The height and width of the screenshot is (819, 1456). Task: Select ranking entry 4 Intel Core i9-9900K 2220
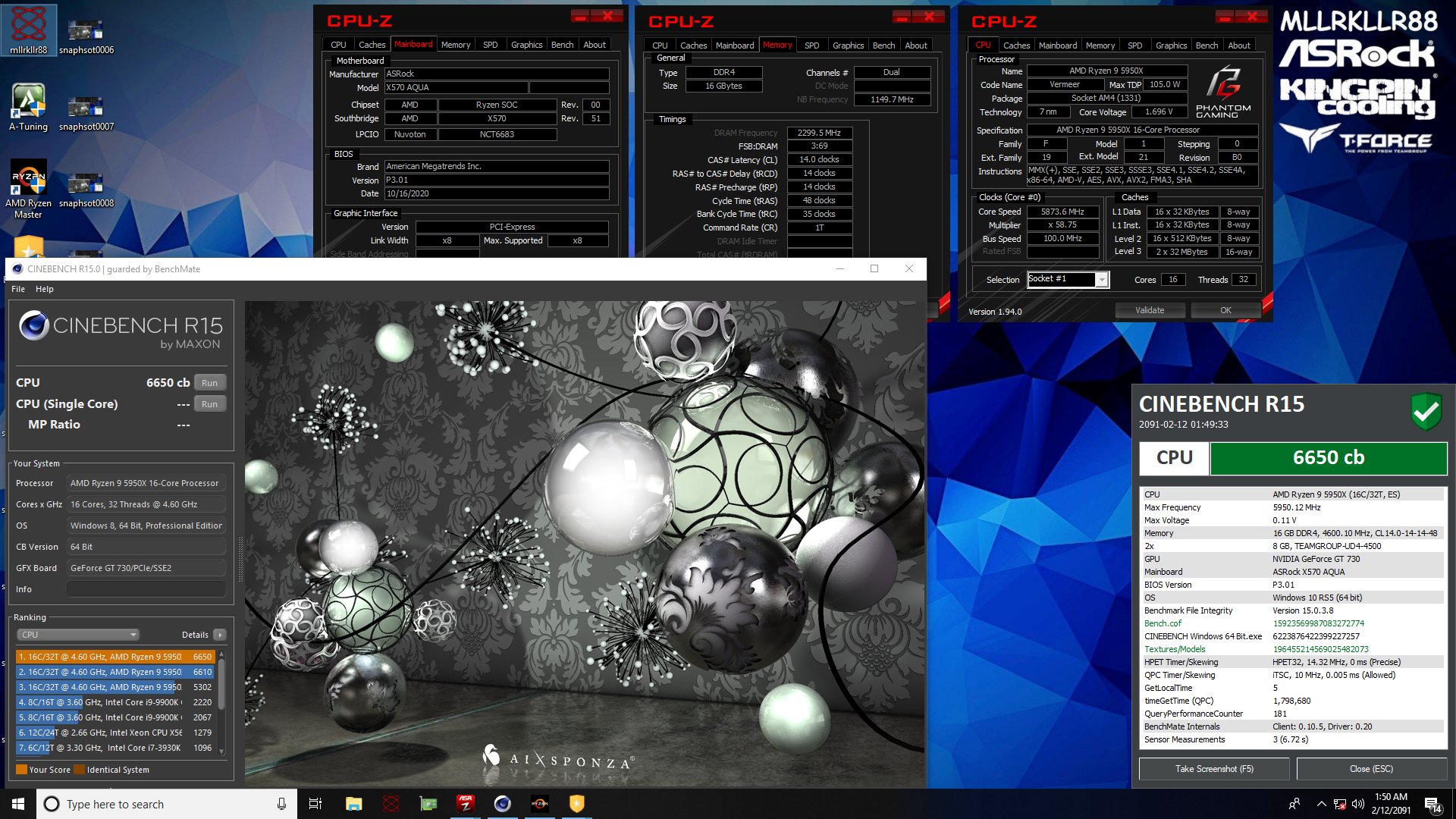click(115, 702)
